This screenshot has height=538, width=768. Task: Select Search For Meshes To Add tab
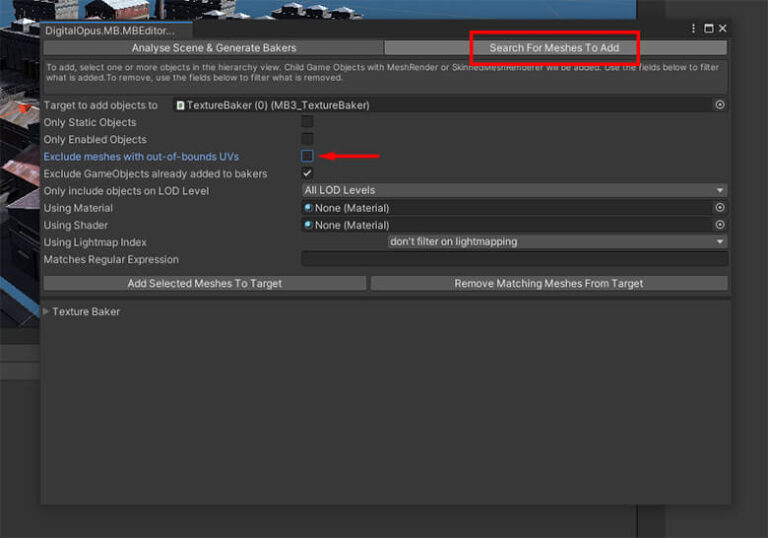point(554,48)
